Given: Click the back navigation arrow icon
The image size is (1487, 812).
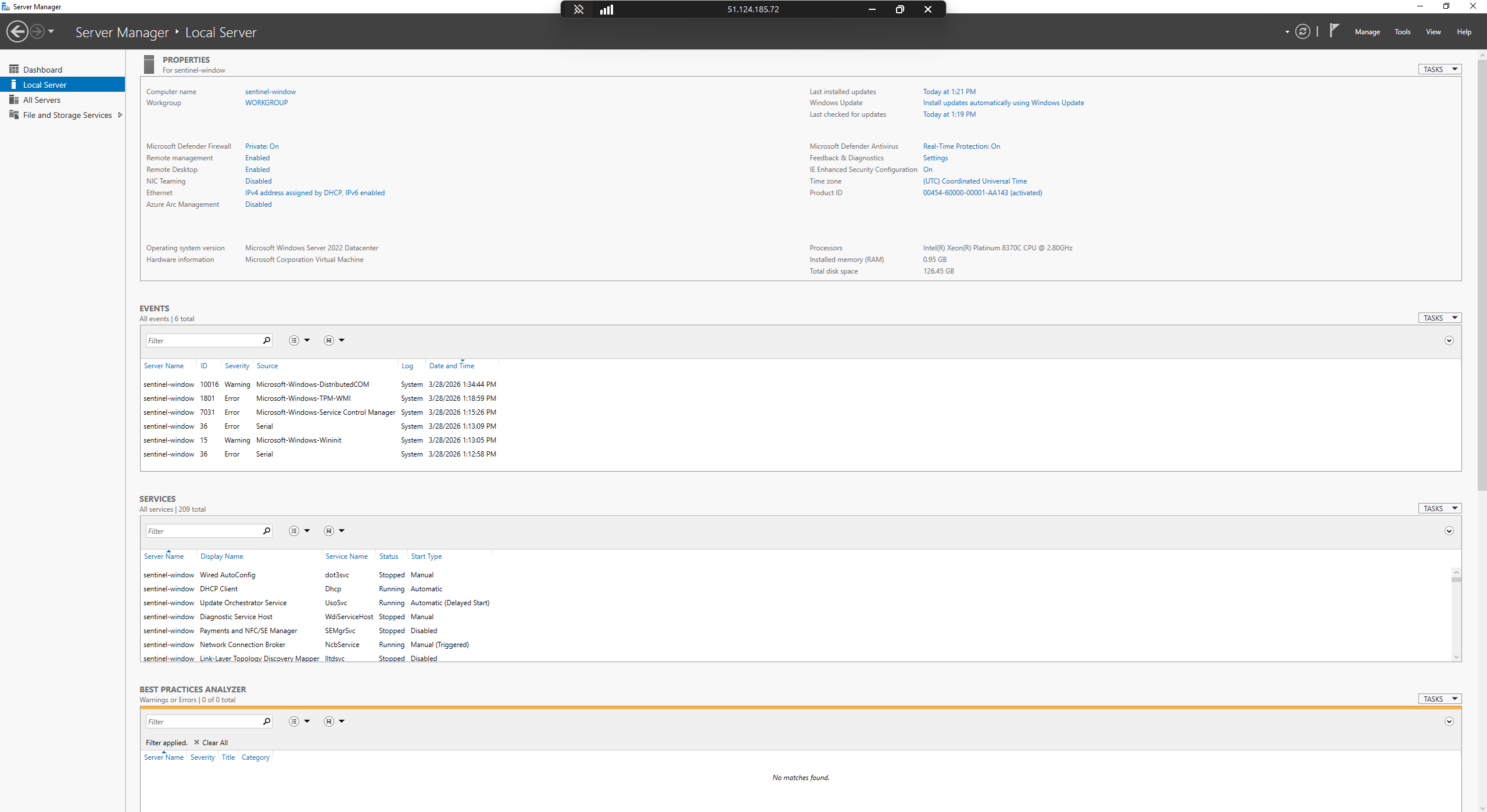Looking at the screenshot, I should pyautogui.click(x=17, y=31).
